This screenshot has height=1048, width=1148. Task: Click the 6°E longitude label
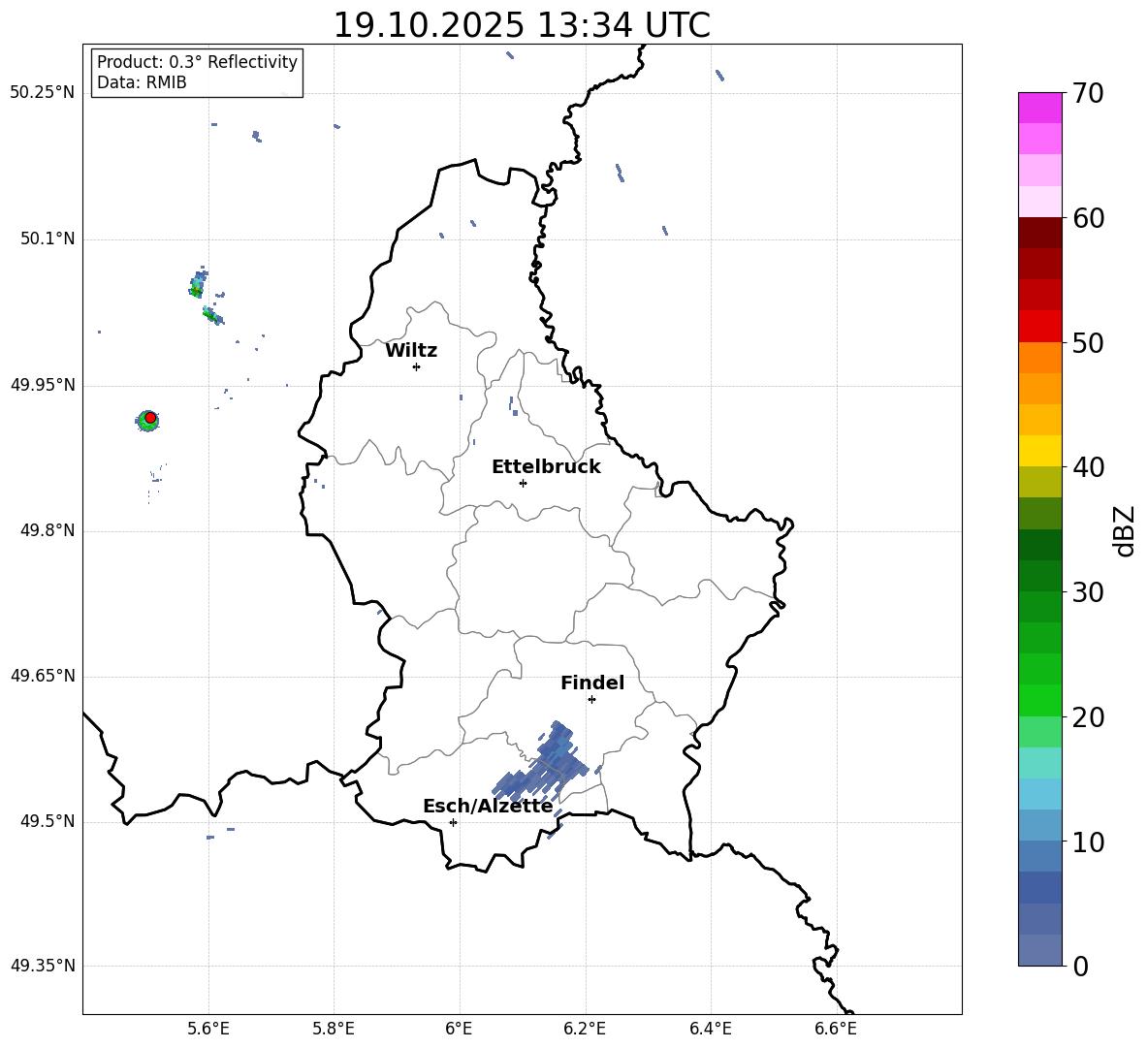click(459, 1029)
